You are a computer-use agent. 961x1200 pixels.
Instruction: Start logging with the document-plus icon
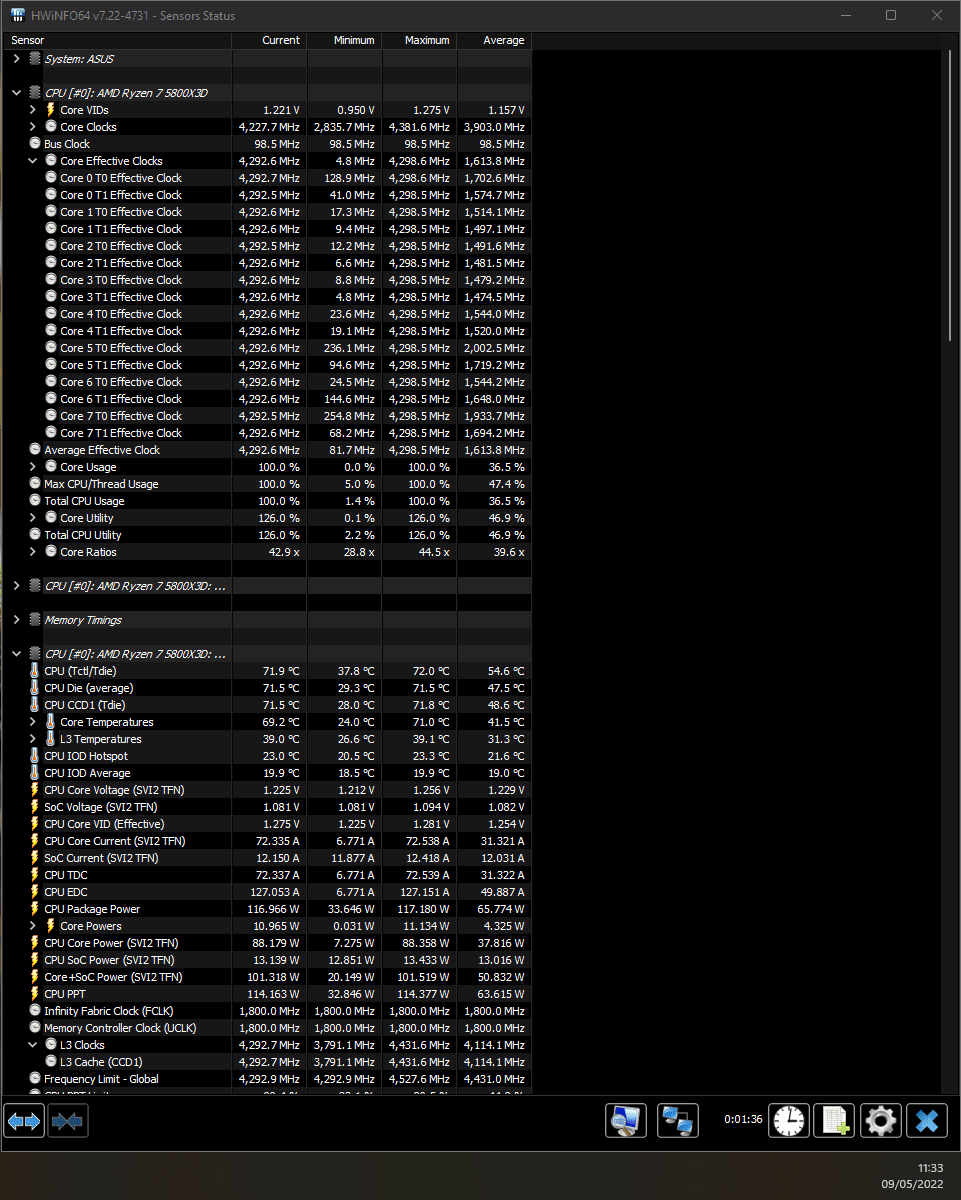click(833, 1121)
